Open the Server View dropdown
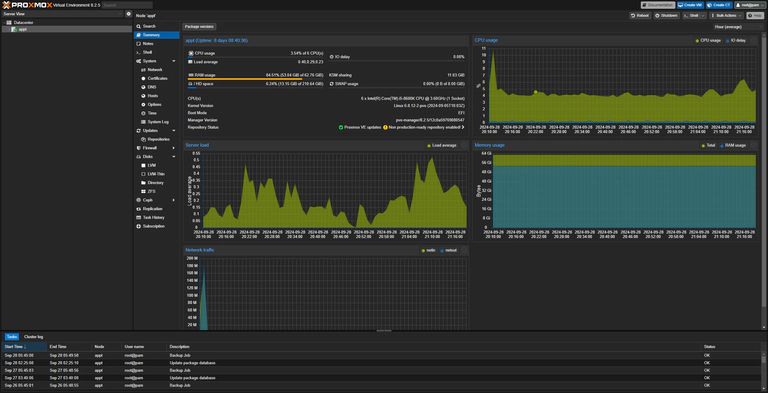 click(x=62, y=14)
